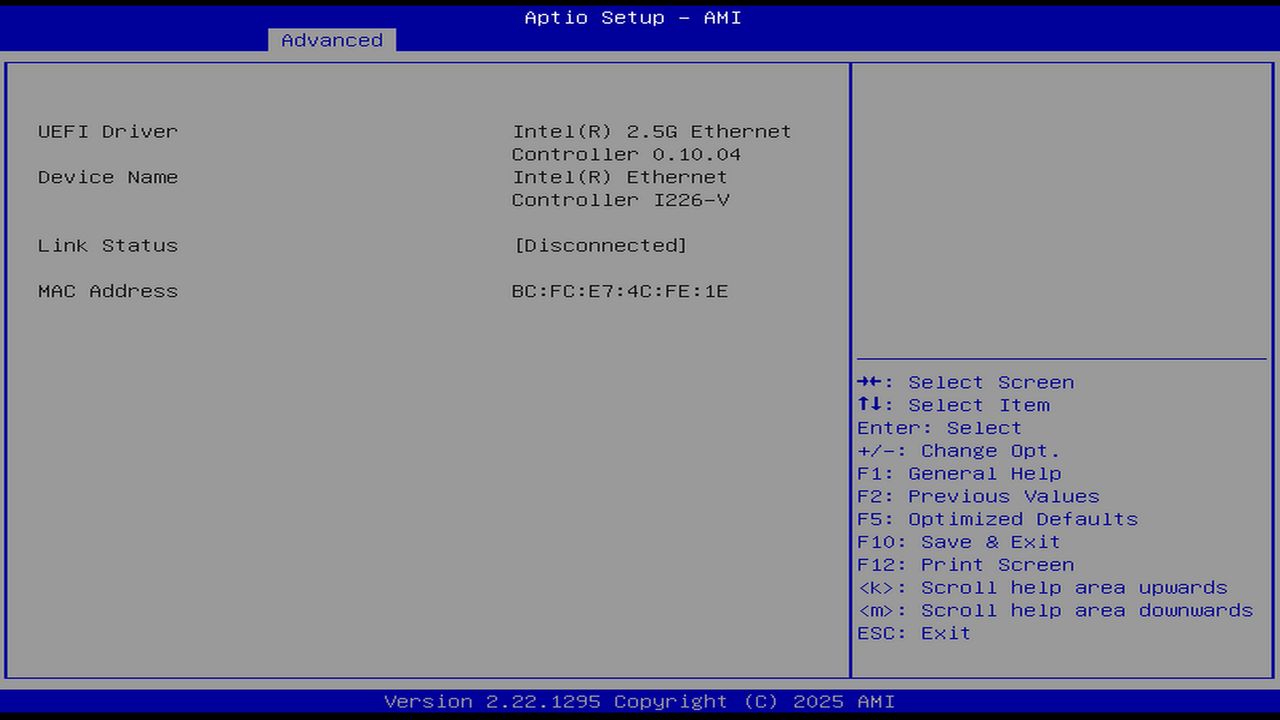The image size is (1280, 720).
Task: Click the 'F12: Print Screen' entry
Action: (x=966, y=565)
